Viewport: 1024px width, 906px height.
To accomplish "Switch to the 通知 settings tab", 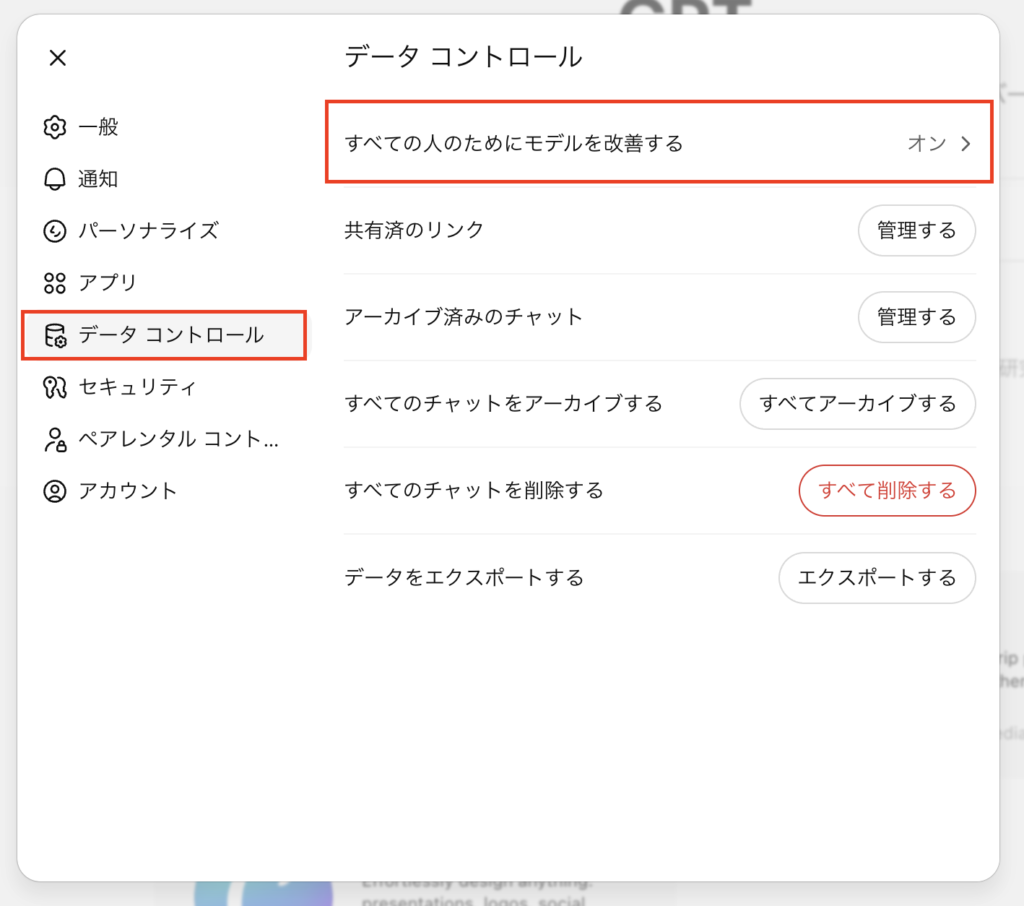I will [98, 179].
